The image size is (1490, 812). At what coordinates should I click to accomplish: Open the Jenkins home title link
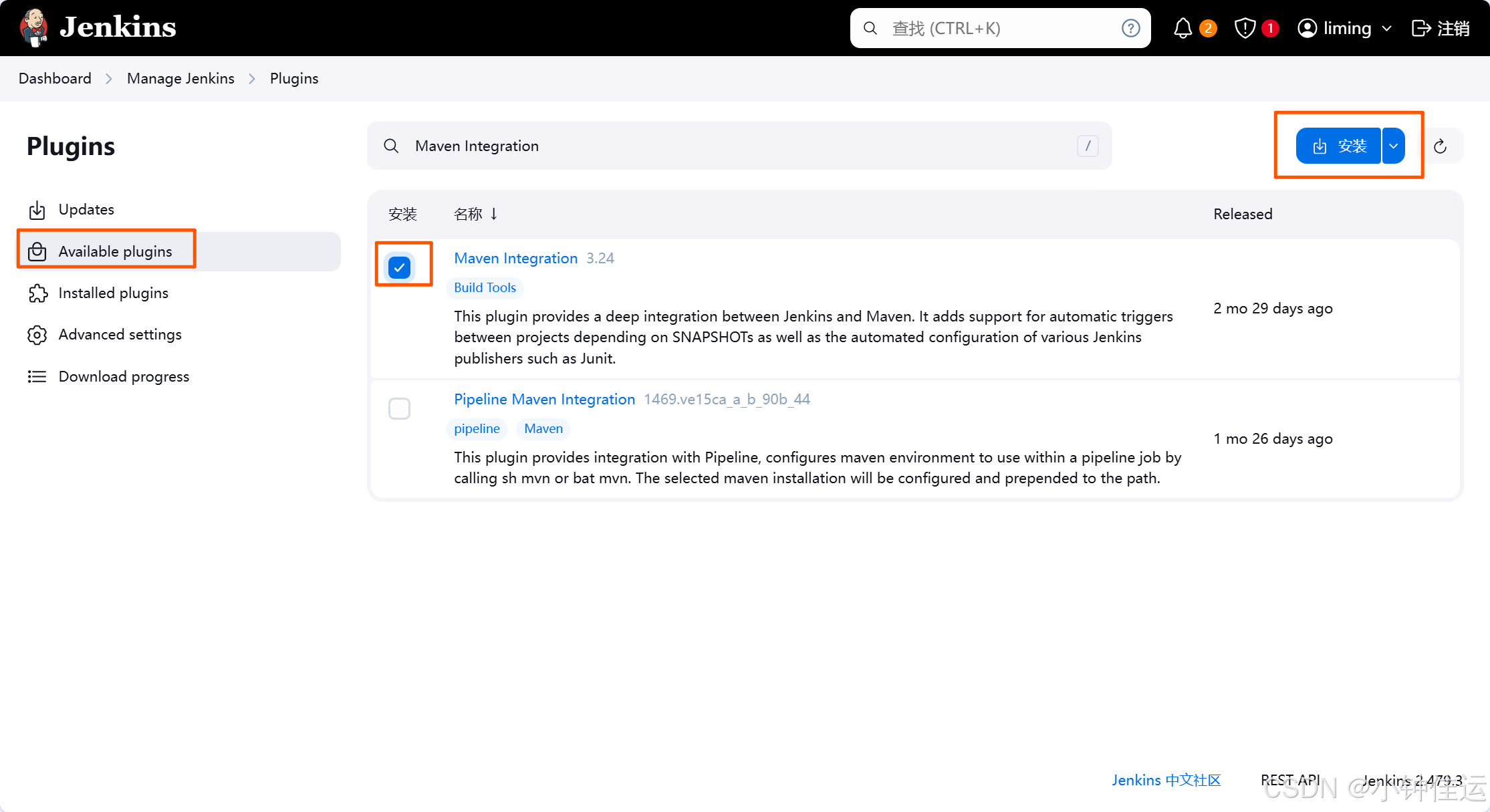tap(118, 27)
